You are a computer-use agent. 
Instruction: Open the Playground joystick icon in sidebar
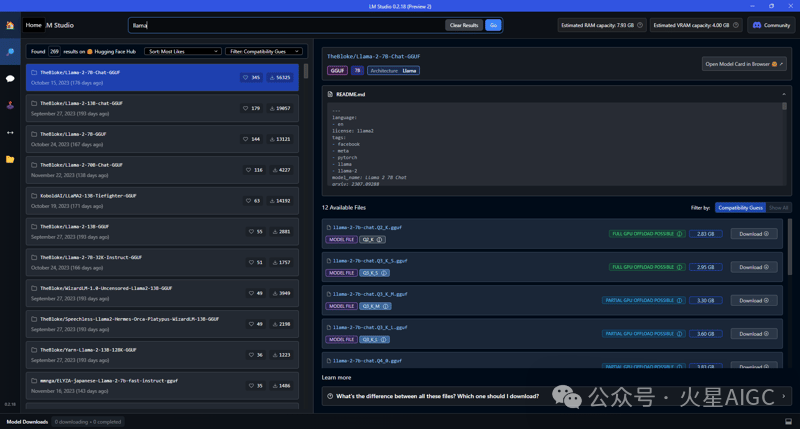pos(10,106)
